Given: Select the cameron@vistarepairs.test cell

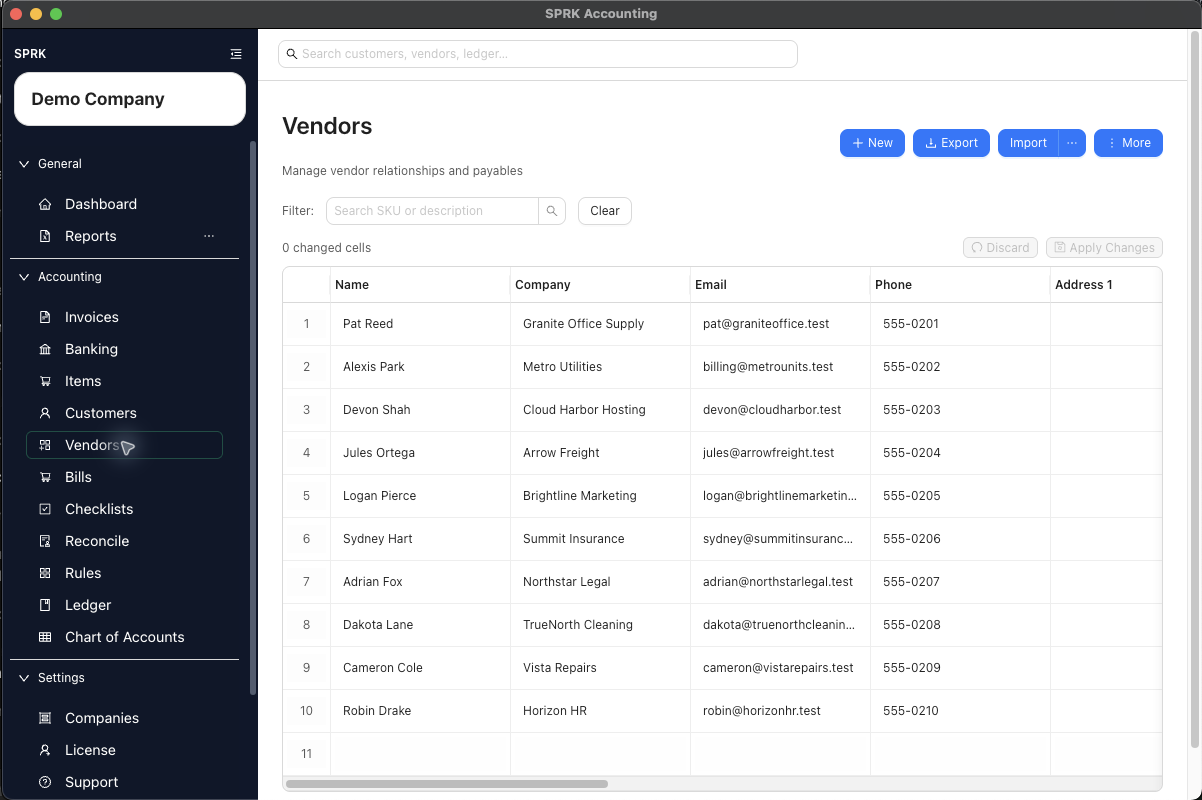Looking at the screenshot, I should click(780, 668).
